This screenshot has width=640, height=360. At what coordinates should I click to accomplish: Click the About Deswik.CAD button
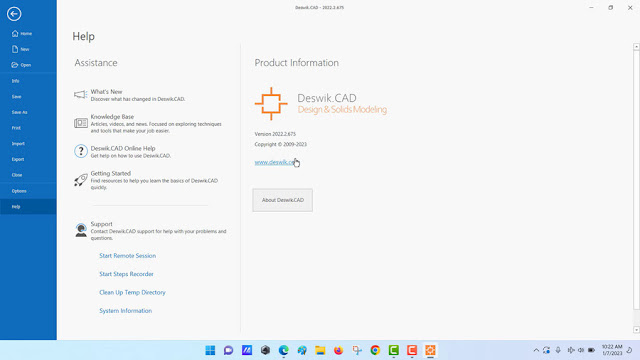pyautogui.click(x=282, y=200)
